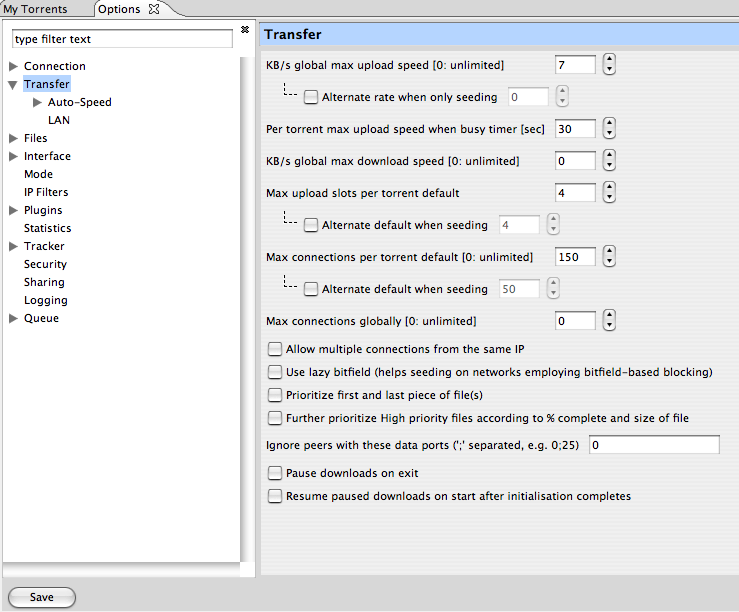Click the stepper for max connections per torrent
The height and width of the screenshot is (612, 739).
609,257
